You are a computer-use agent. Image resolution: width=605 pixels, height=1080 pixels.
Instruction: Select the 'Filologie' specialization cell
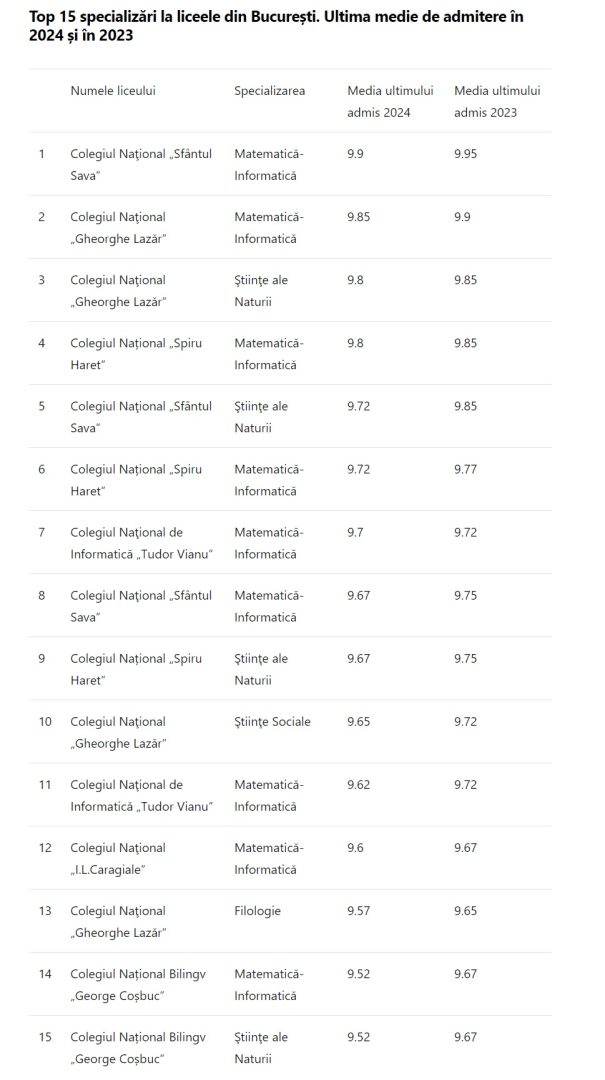257,910
